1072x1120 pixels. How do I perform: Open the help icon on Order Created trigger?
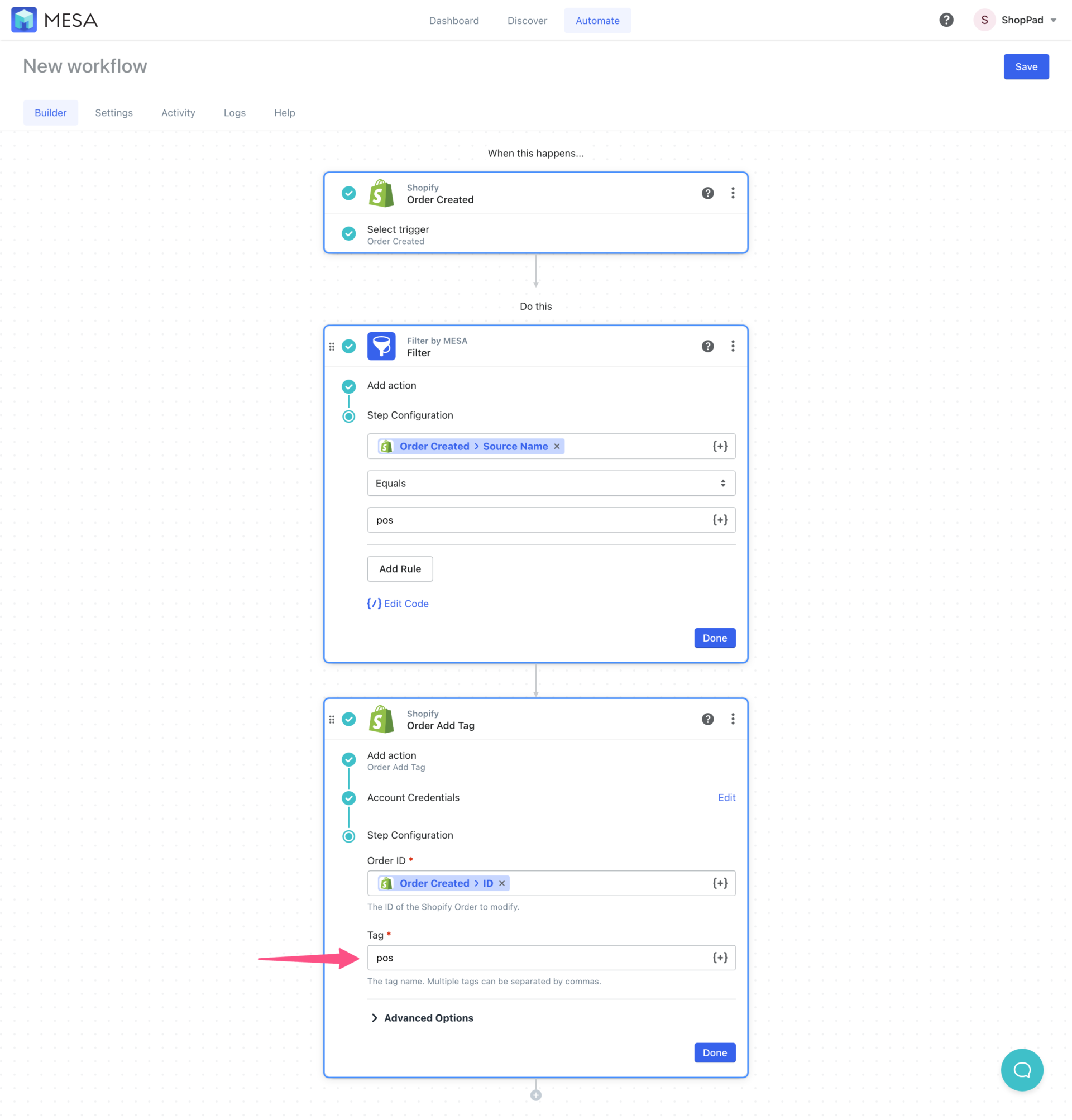(x=708, y=193)
